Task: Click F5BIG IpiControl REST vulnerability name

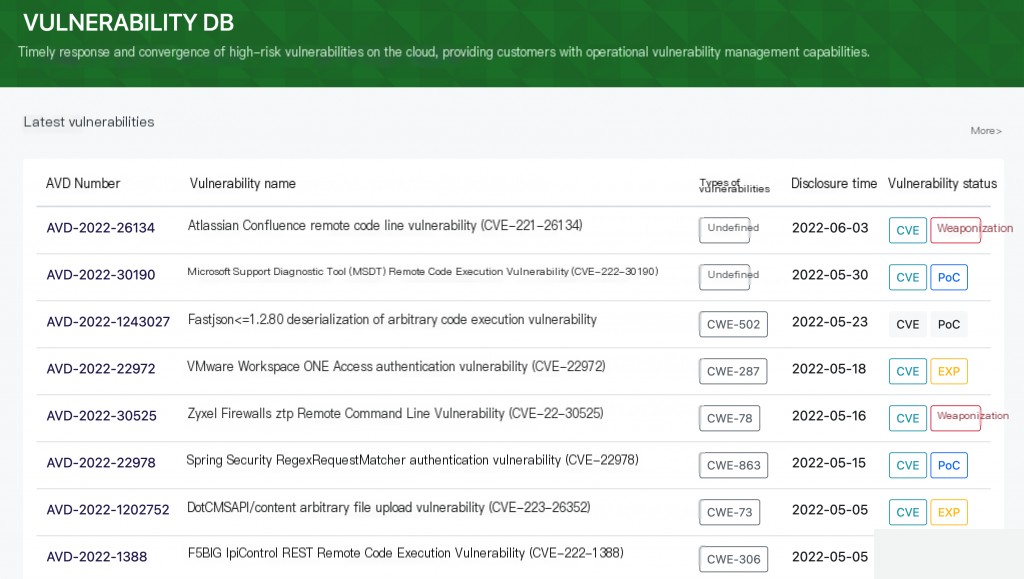Action: [406, 553]
